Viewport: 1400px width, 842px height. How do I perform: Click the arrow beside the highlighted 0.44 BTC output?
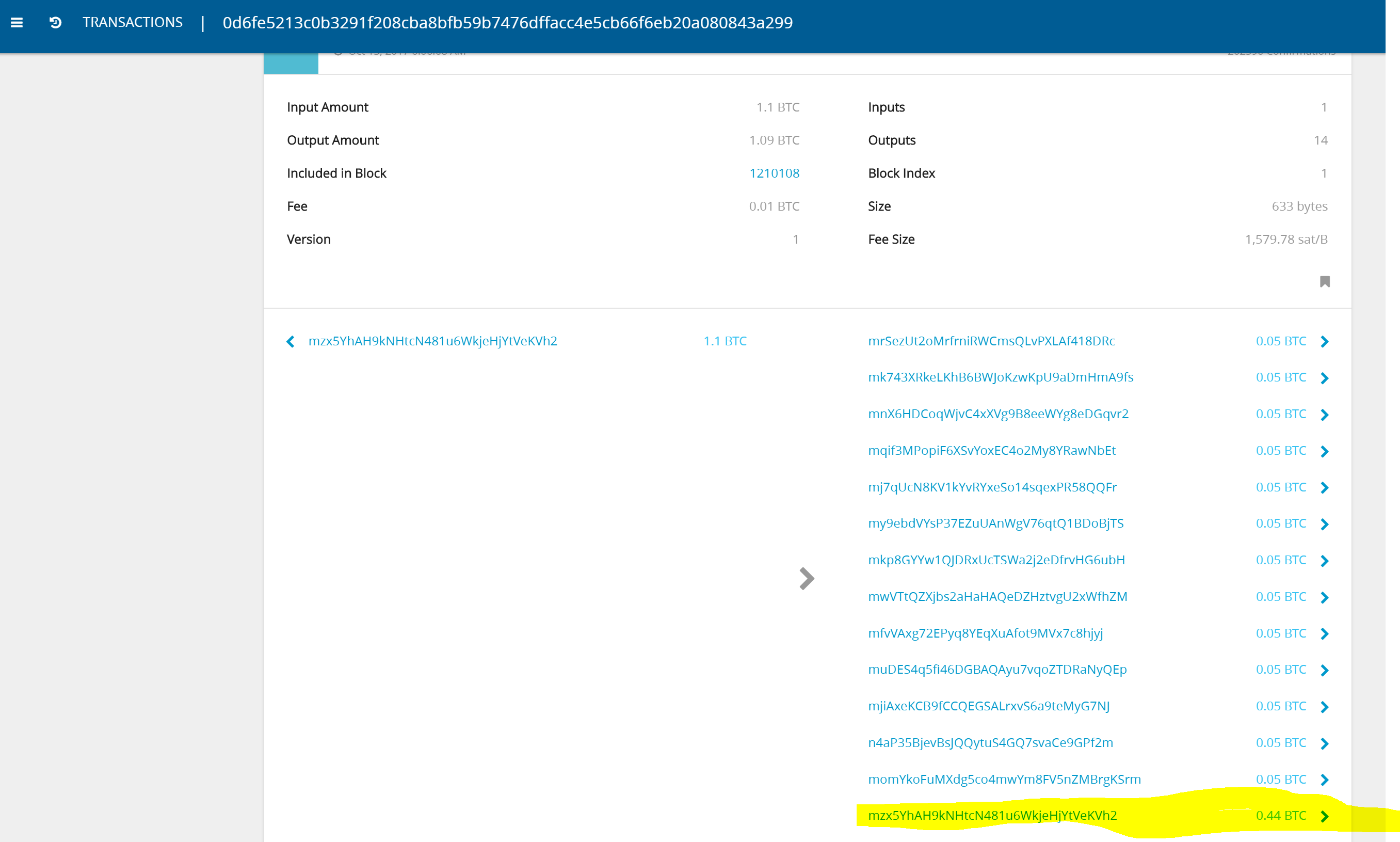[1325, 816]
